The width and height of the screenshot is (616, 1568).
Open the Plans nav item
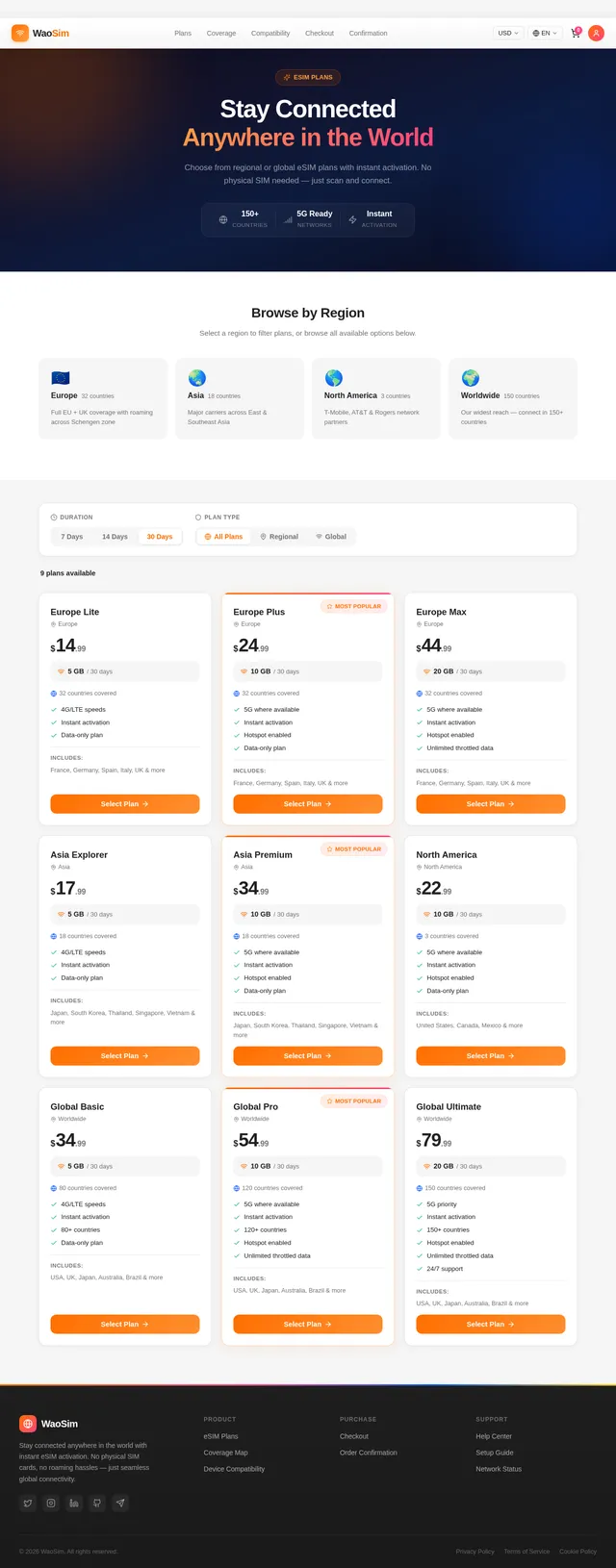click(183, 33)
